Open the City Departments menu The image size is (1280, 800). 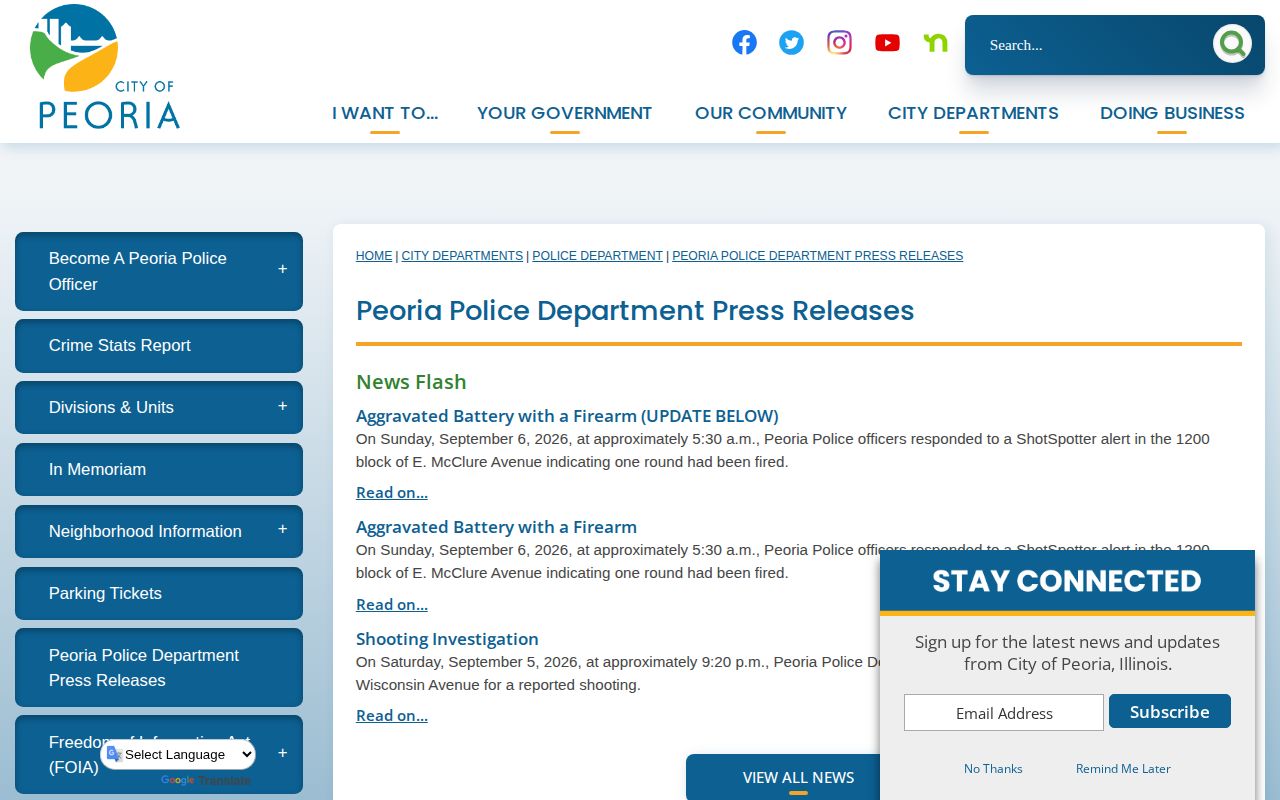click(973, 113)
